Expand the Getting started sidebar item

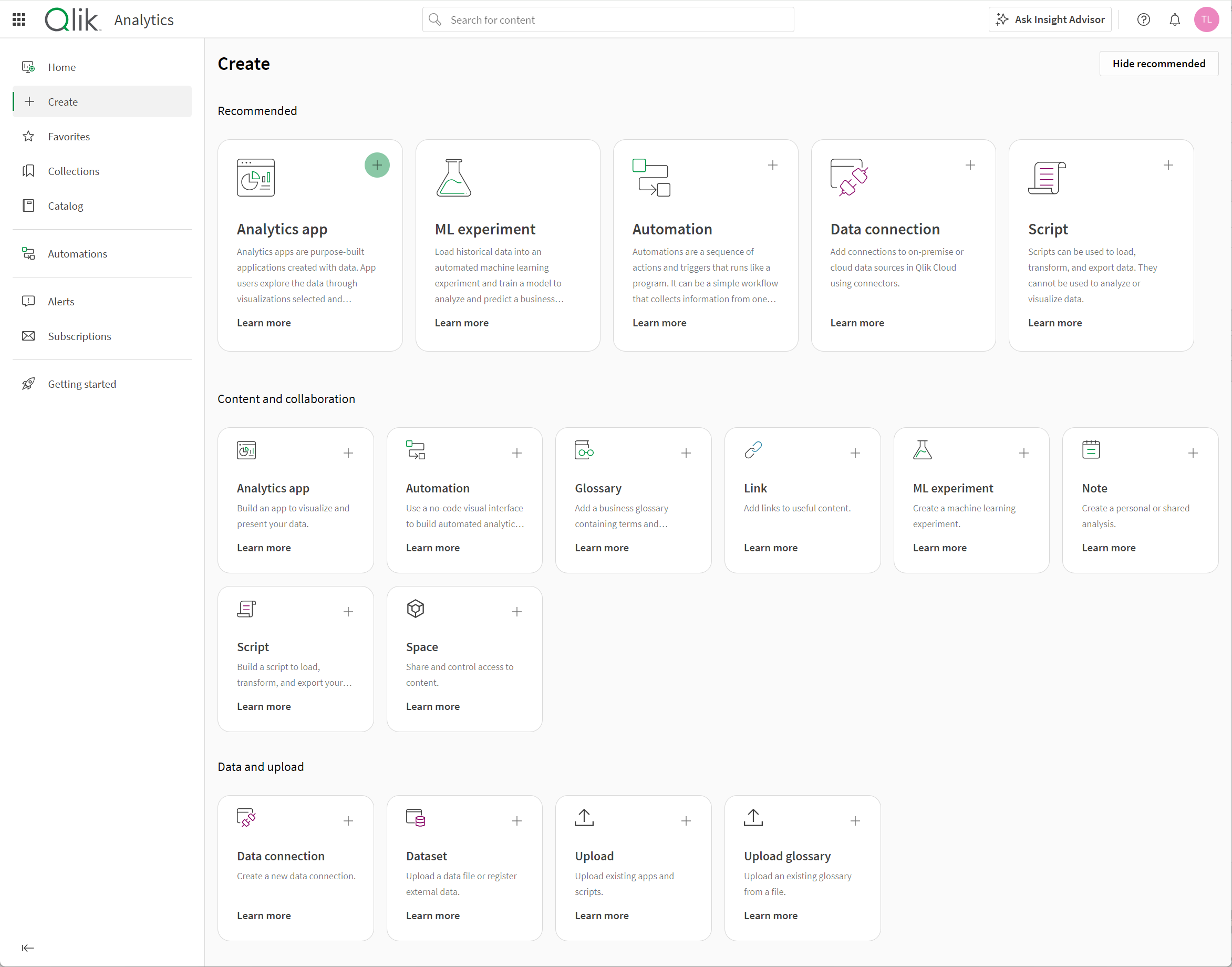click(x=83, y=383)
